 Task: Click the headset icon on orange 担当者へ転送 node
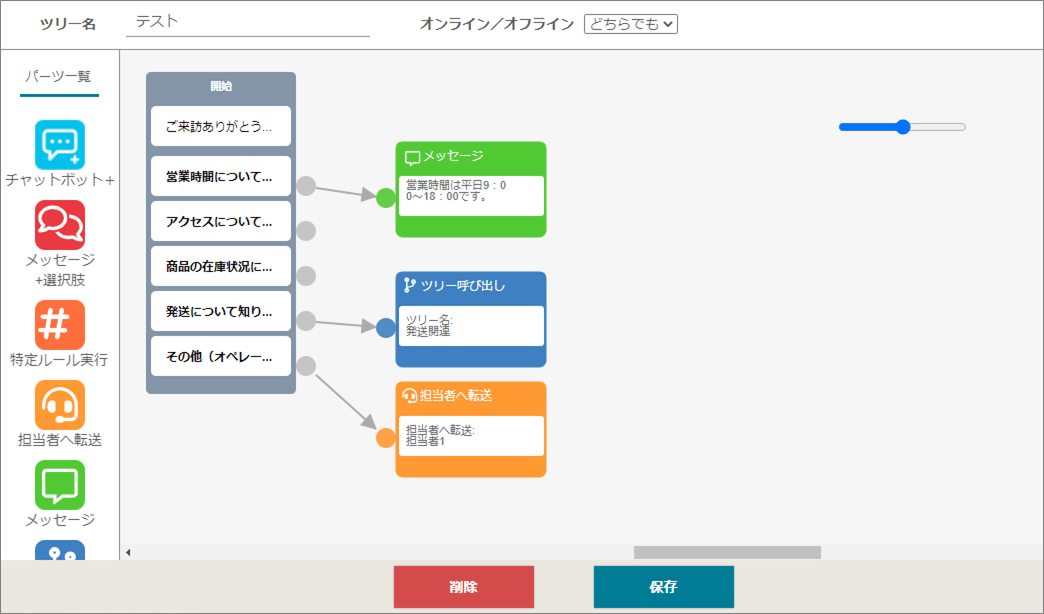pyautogui.click(x=410, y=396)
